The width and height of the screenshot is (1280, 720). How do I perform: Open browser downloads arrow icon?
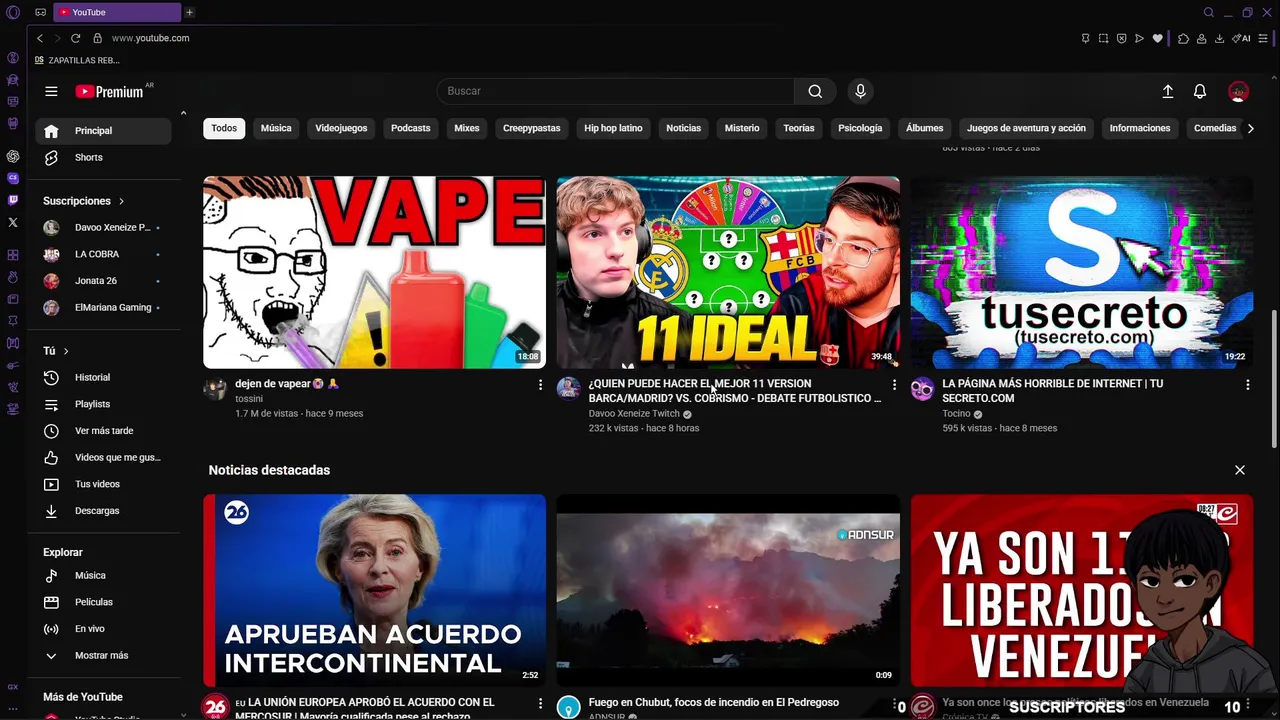[x=1219, y=38]
